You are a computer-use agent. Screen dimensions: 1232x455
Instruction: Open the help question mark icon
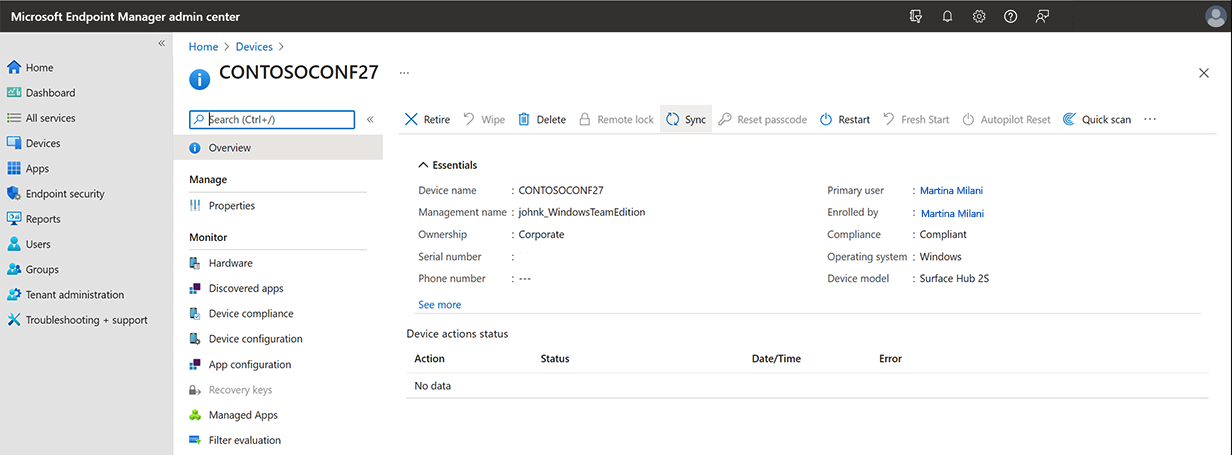tap(1011, 16)
